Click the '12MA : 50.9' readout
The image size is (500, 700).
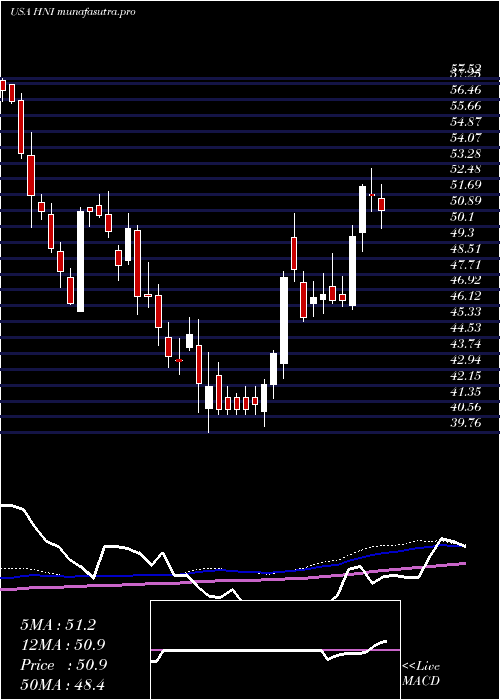63,645
